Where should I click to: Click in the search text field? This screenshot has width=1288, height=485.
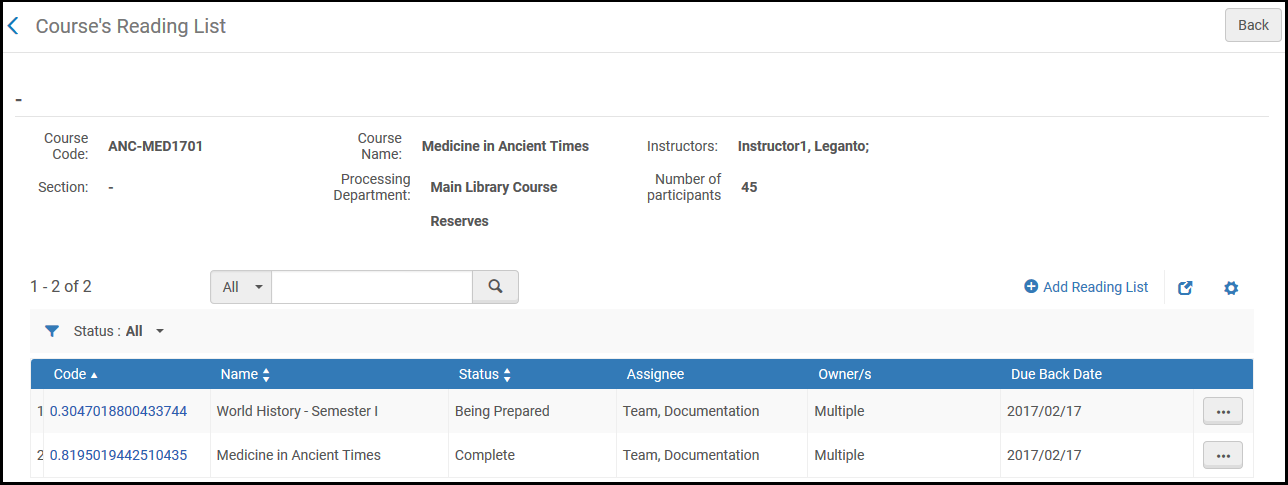click(371, 287)
